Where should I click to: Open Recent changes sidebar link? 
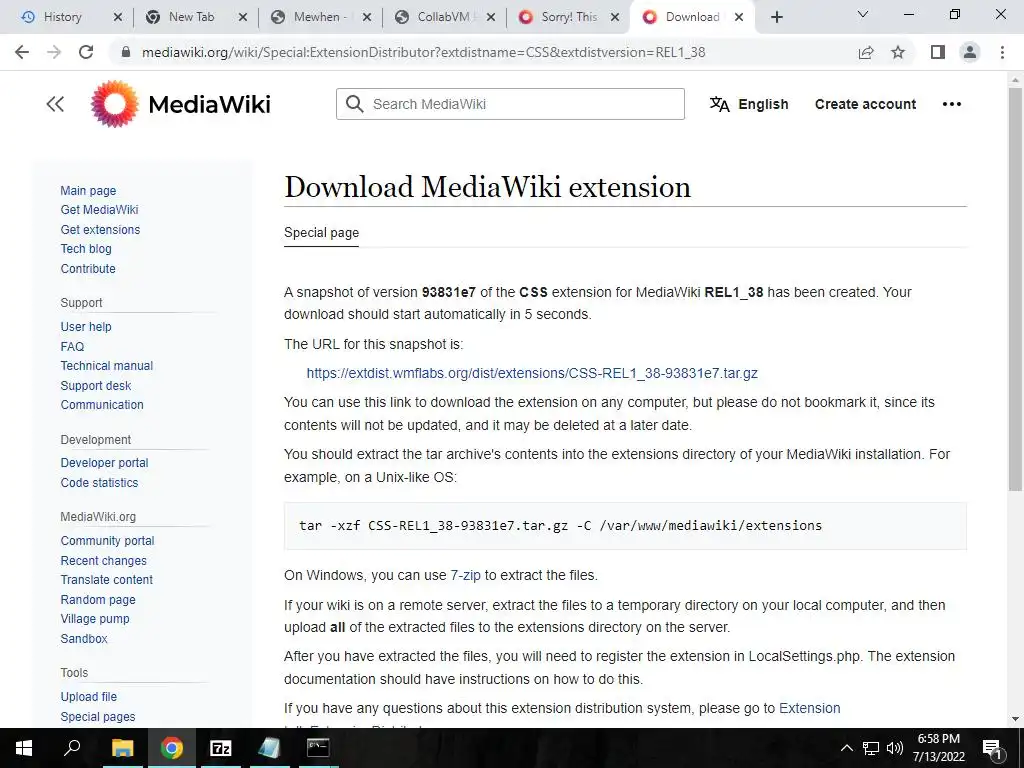(103, 560)
